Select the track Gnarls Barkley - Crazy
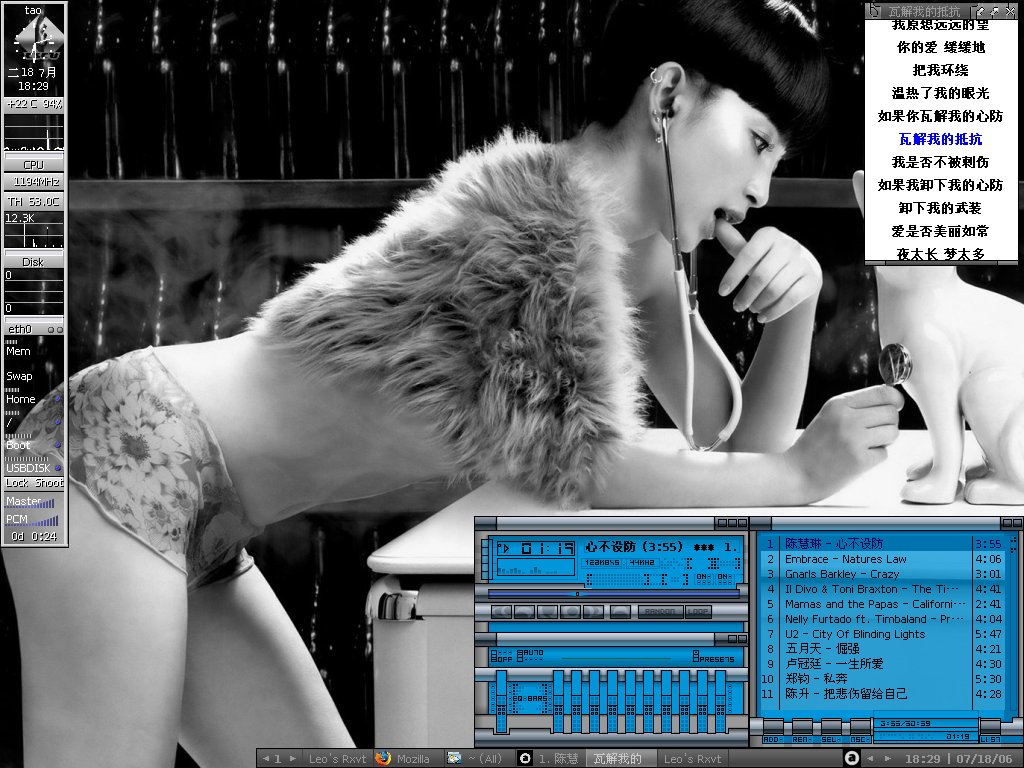This screenshot has width=1024, height=768. 882,574
